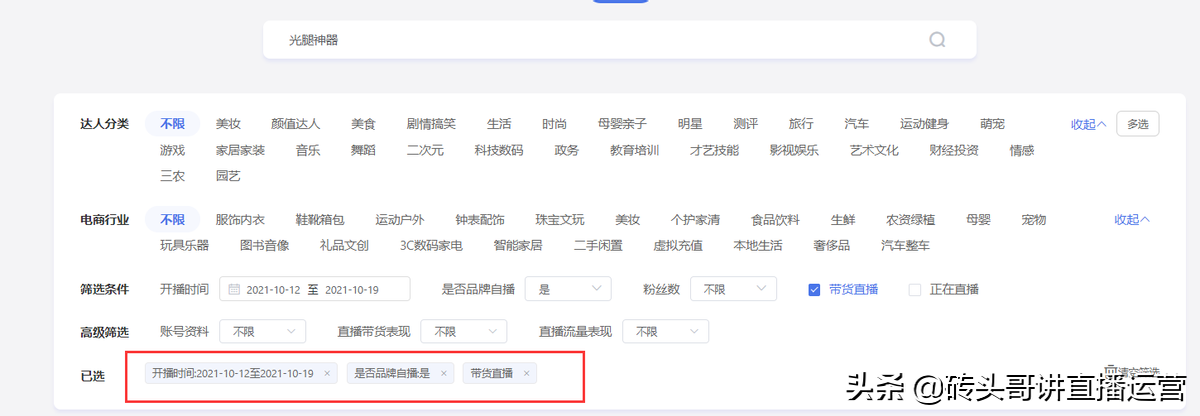Remove the 开播时间 selected filter tag
This screenshot has width=1200, height=416.
pos(327,373)
